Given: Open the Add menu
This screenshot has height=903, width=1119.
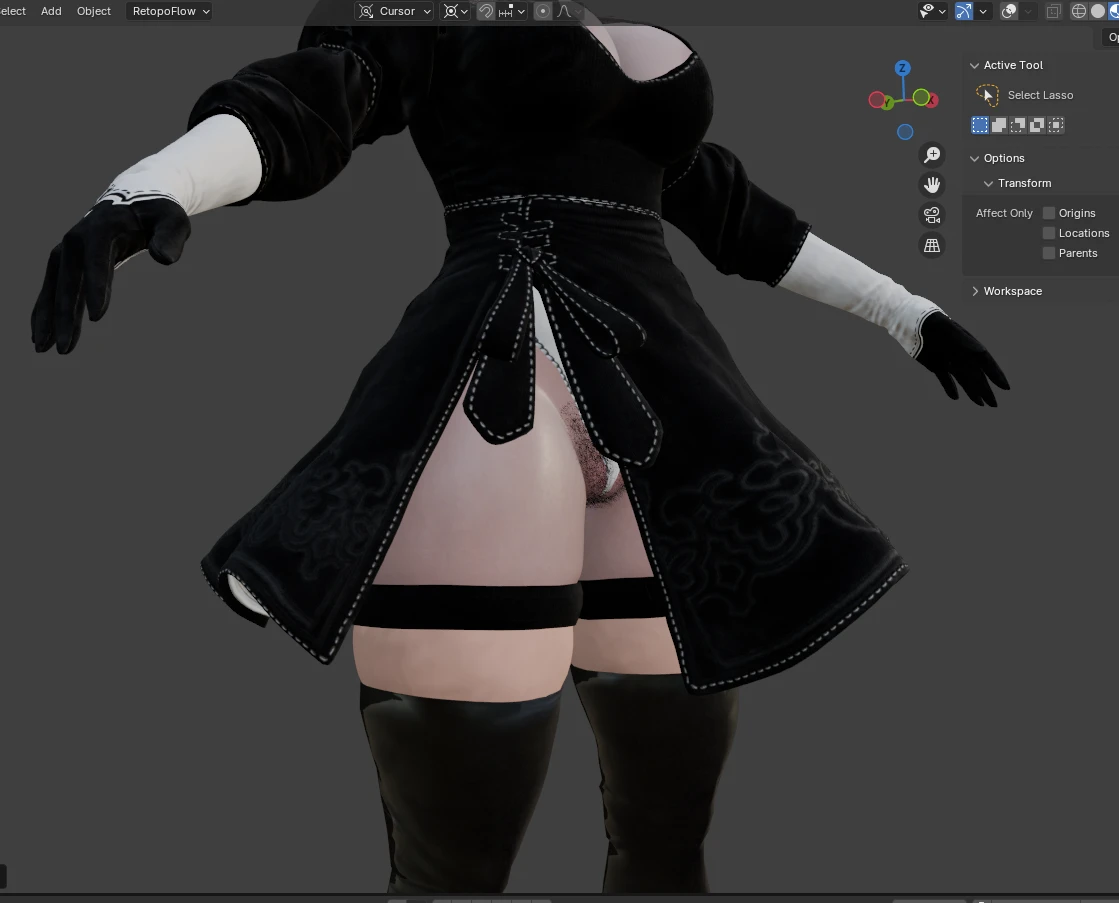Looking at the screenshot, I should coord(51,11).
